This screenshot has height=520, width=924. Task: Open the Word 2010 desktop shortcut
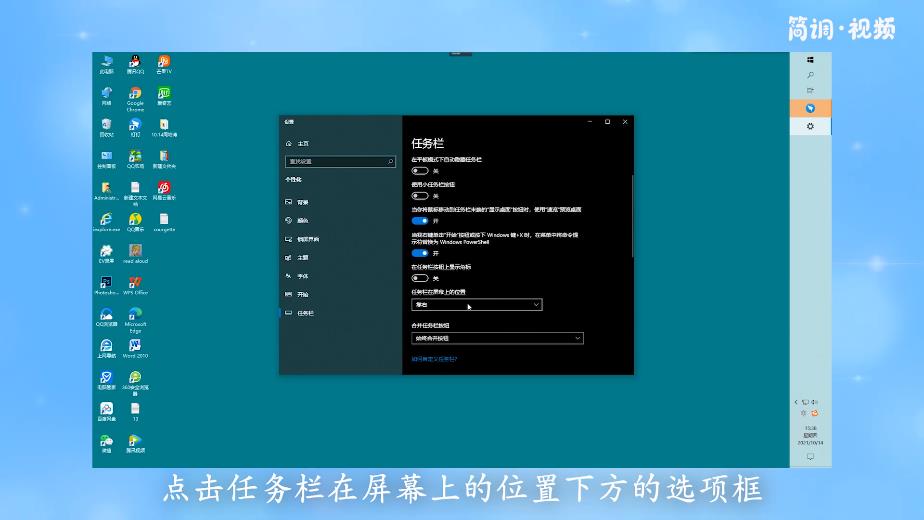pyautogui.click(x=135, y=347)
